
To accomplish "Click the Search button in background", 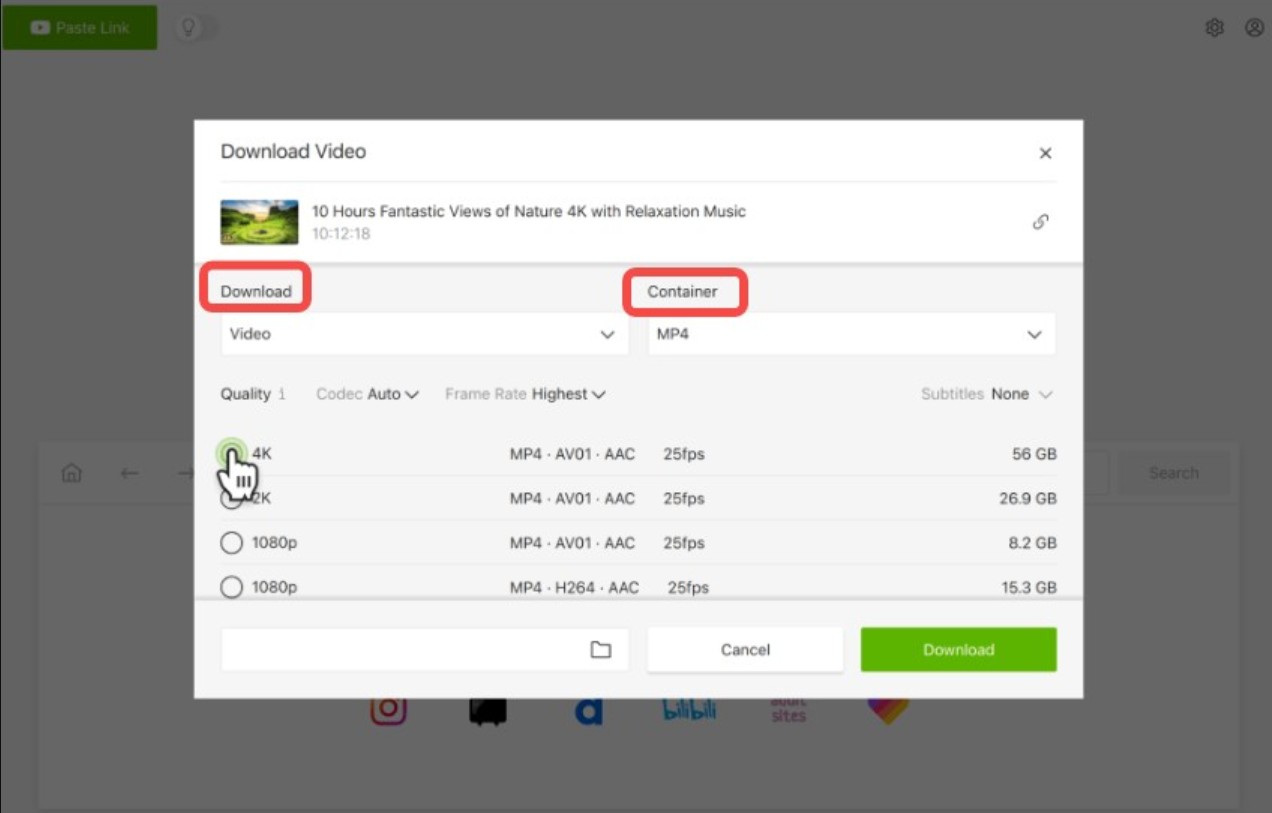I will (x=1173, y=473).
